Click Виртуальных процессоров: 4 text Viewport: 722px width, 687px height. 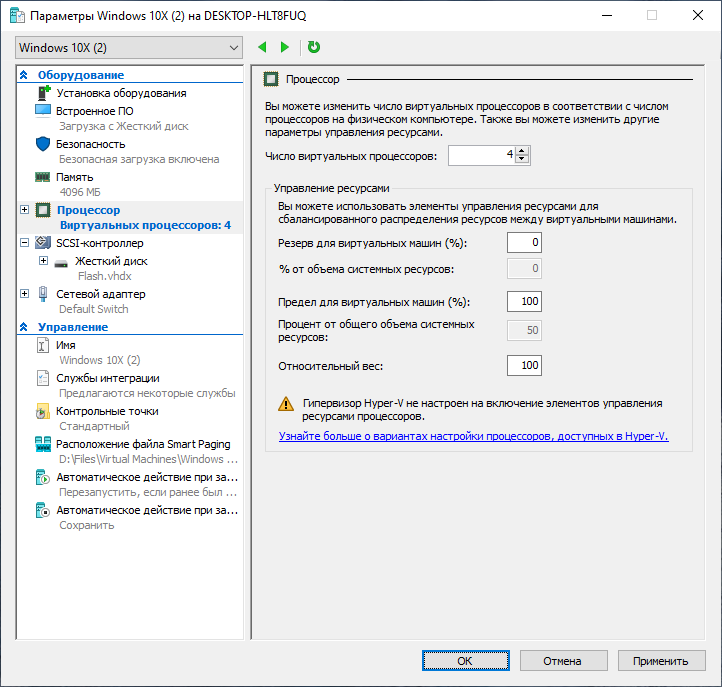tap(146, 225)
